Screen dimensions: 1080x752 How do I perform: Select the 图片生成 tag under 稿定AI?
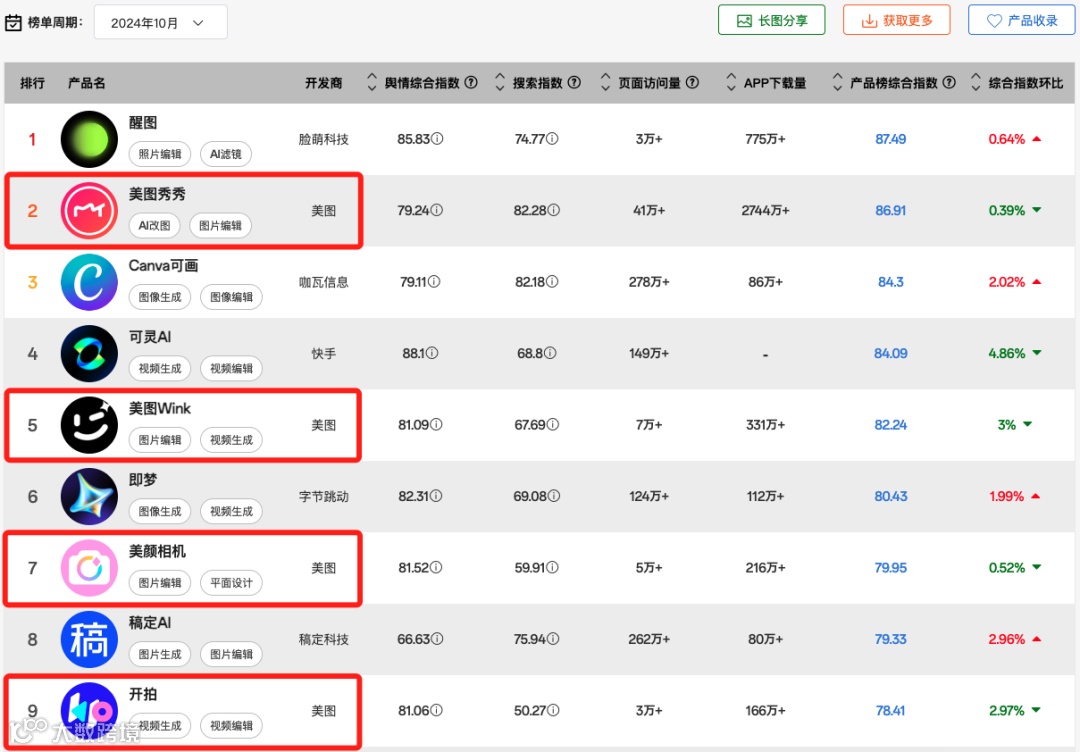pos(160,654)
